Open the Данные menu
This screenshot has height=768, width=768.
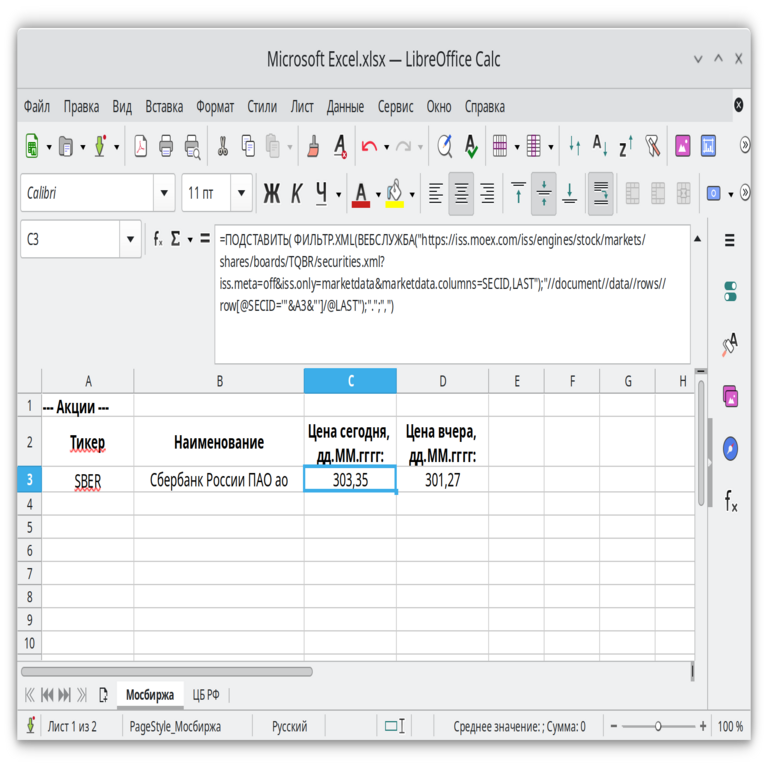pos(345,106)
